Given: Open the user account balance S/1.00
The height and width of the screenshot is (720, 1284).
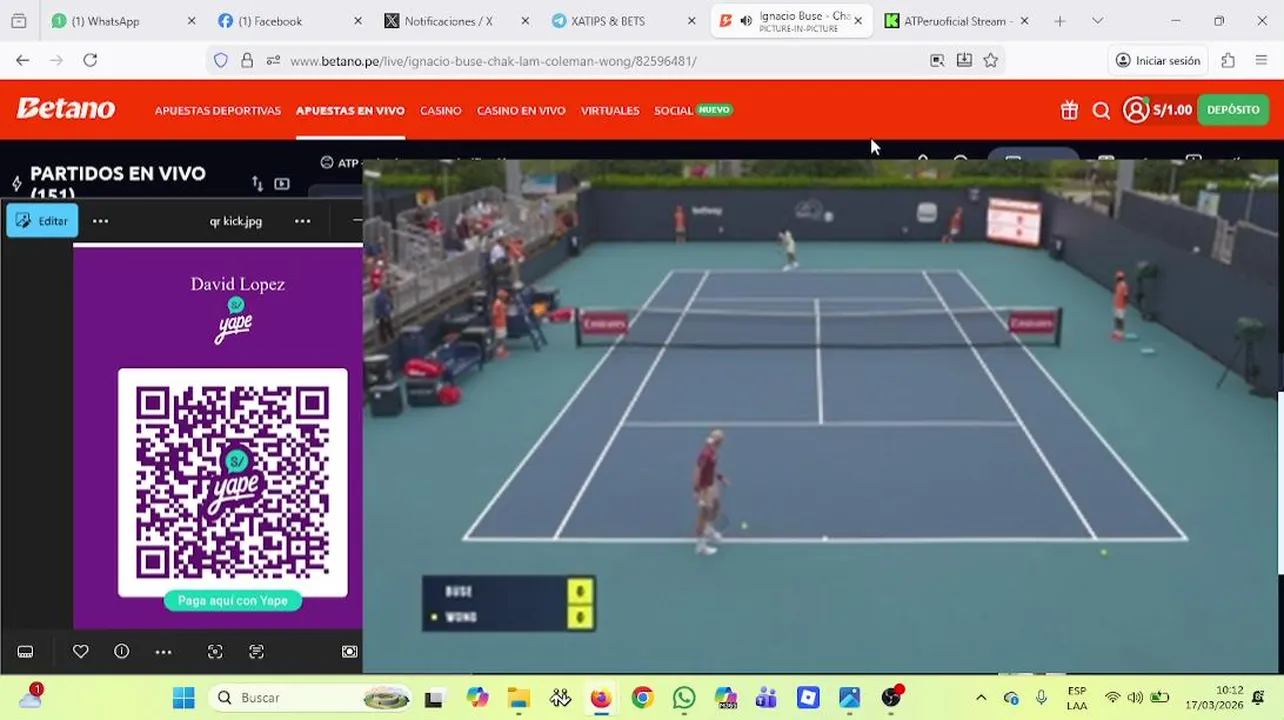Looking at the screenshot, I should 1157,110.
